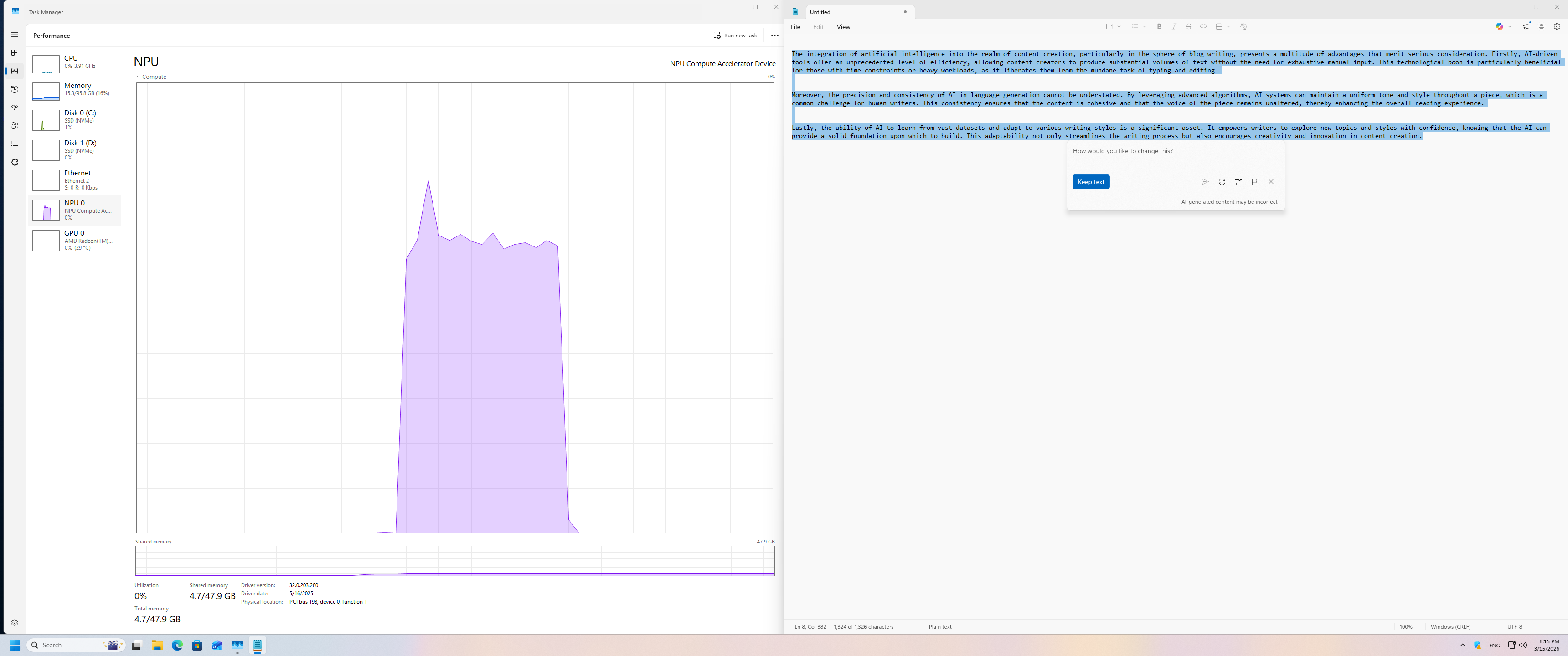Click the Regenerate icon in the rewrite popup
Viewport: 1568px width, 656px height.
[x=1222, y=182]
